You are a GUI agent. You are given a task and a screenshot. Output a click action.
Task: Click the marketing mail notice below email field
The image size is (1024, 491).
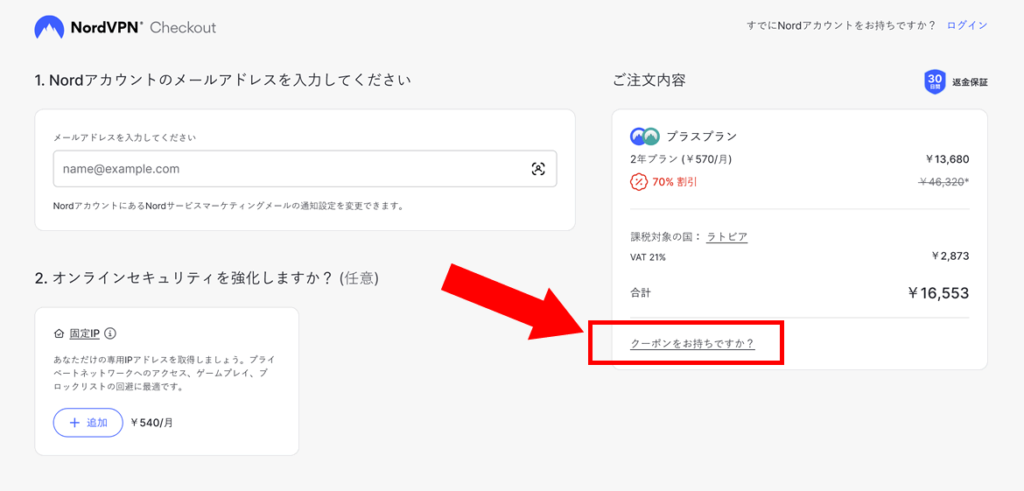coord(229,206)
